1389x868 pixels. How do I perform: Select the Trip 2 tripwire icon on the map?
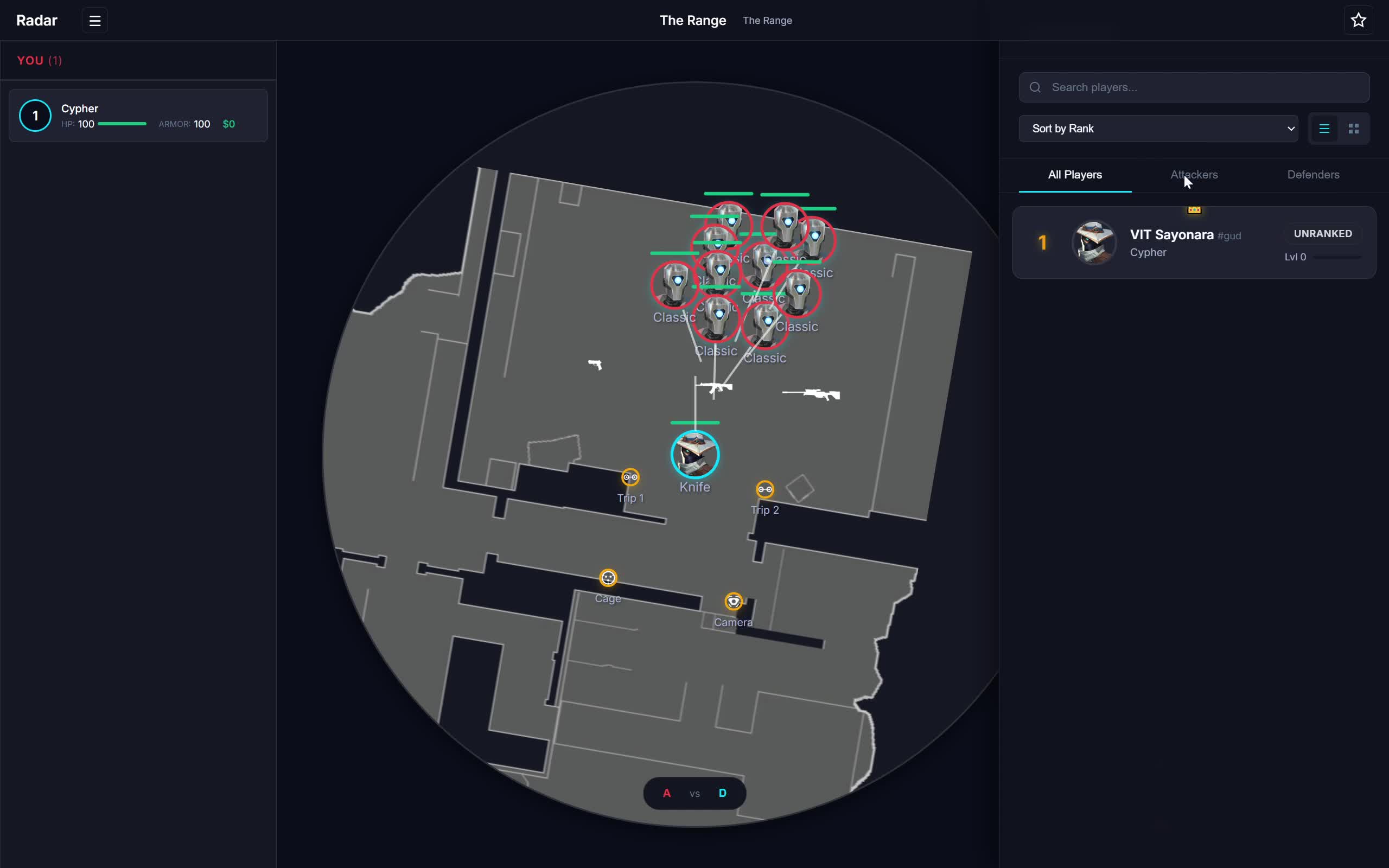[764, 489]
